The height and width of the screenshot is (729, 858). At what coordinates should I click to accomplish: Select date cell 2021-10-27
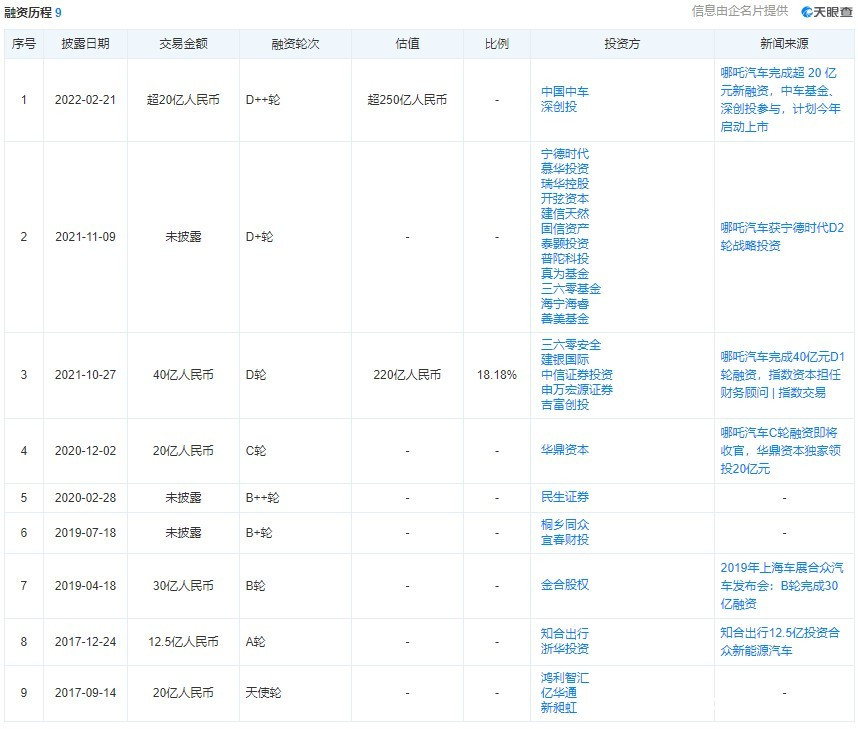pos(85,375)
